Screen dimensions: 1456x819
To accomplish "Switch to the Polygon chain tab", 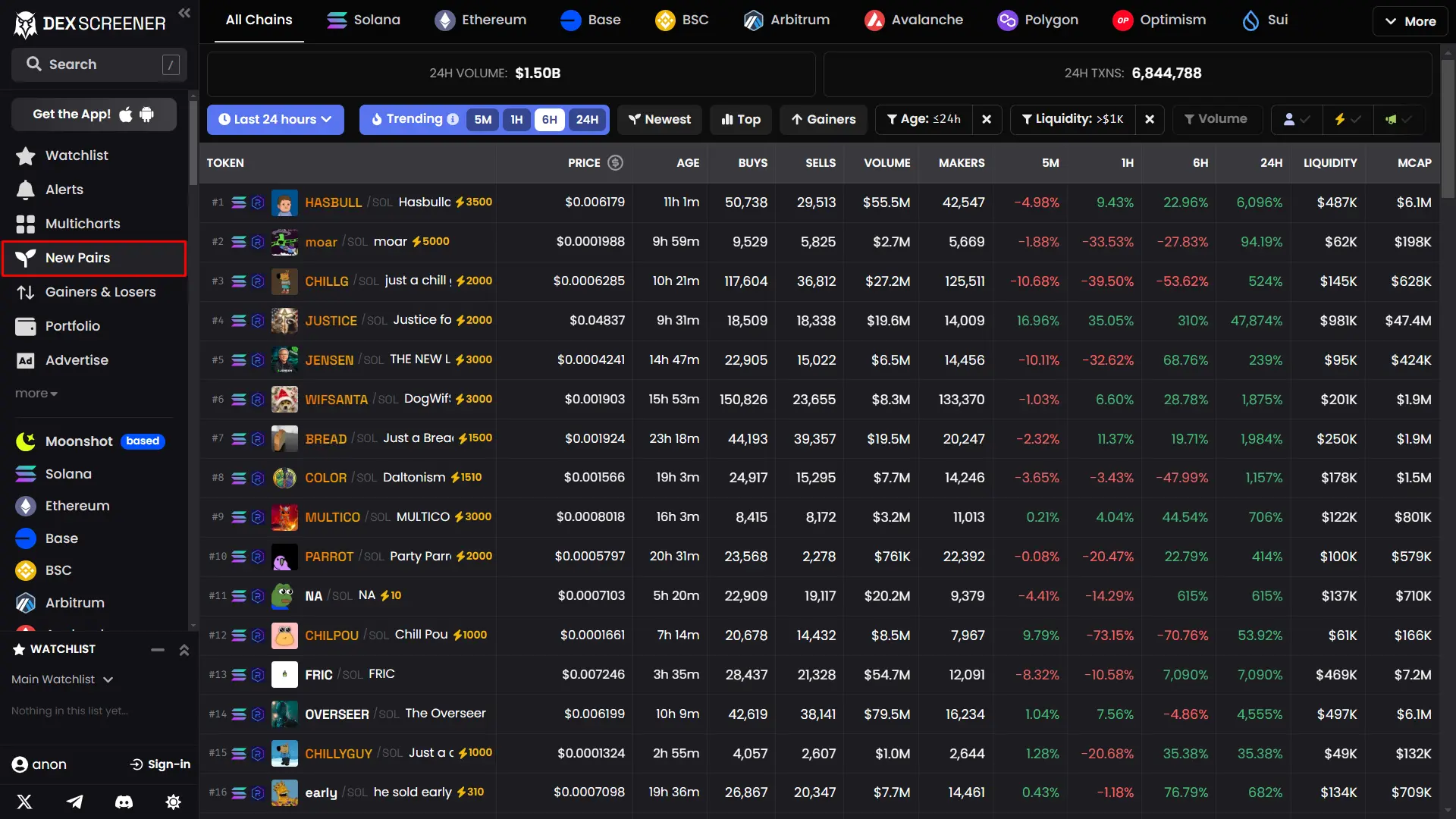I will [x=1037, y=20].
